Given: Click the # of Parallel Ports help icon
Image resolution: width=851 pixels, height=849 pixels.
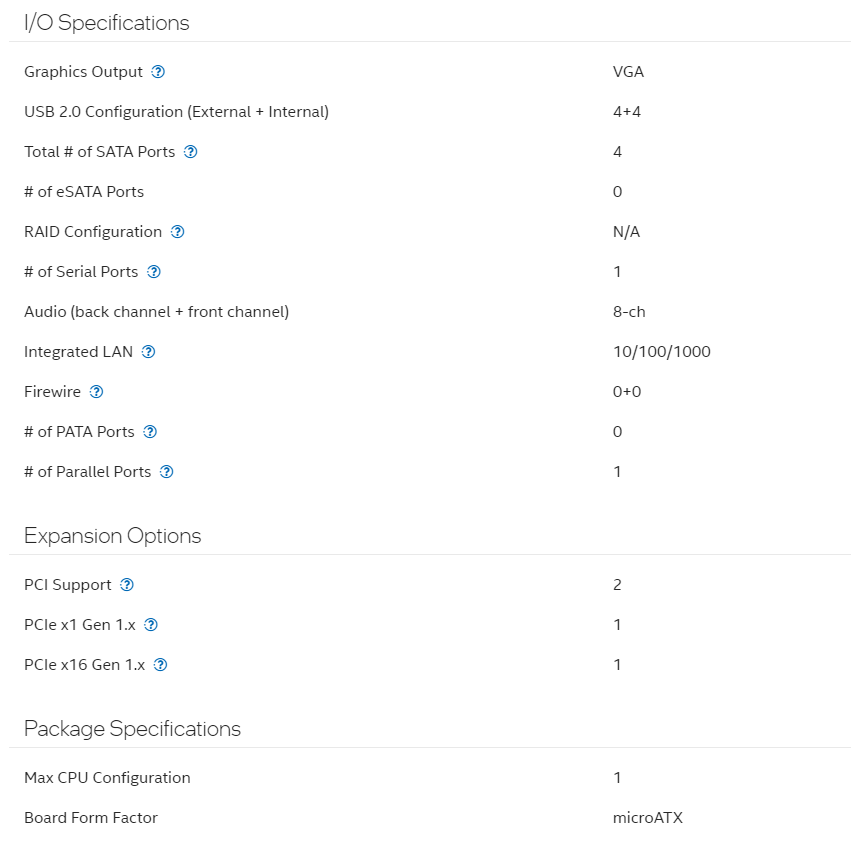Looking at the screenshot, I should (167, 472).
